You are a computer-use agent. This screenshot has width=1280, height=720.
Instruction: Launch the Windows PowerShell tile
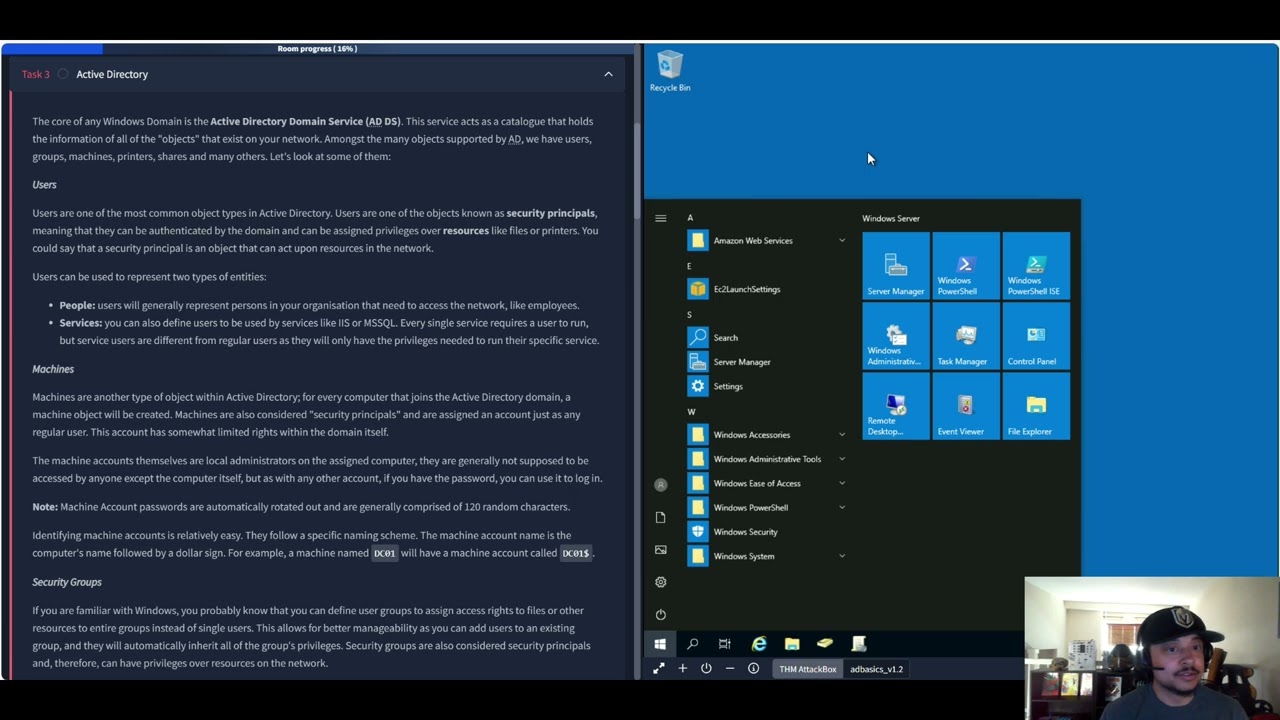[x=966, y=265]
